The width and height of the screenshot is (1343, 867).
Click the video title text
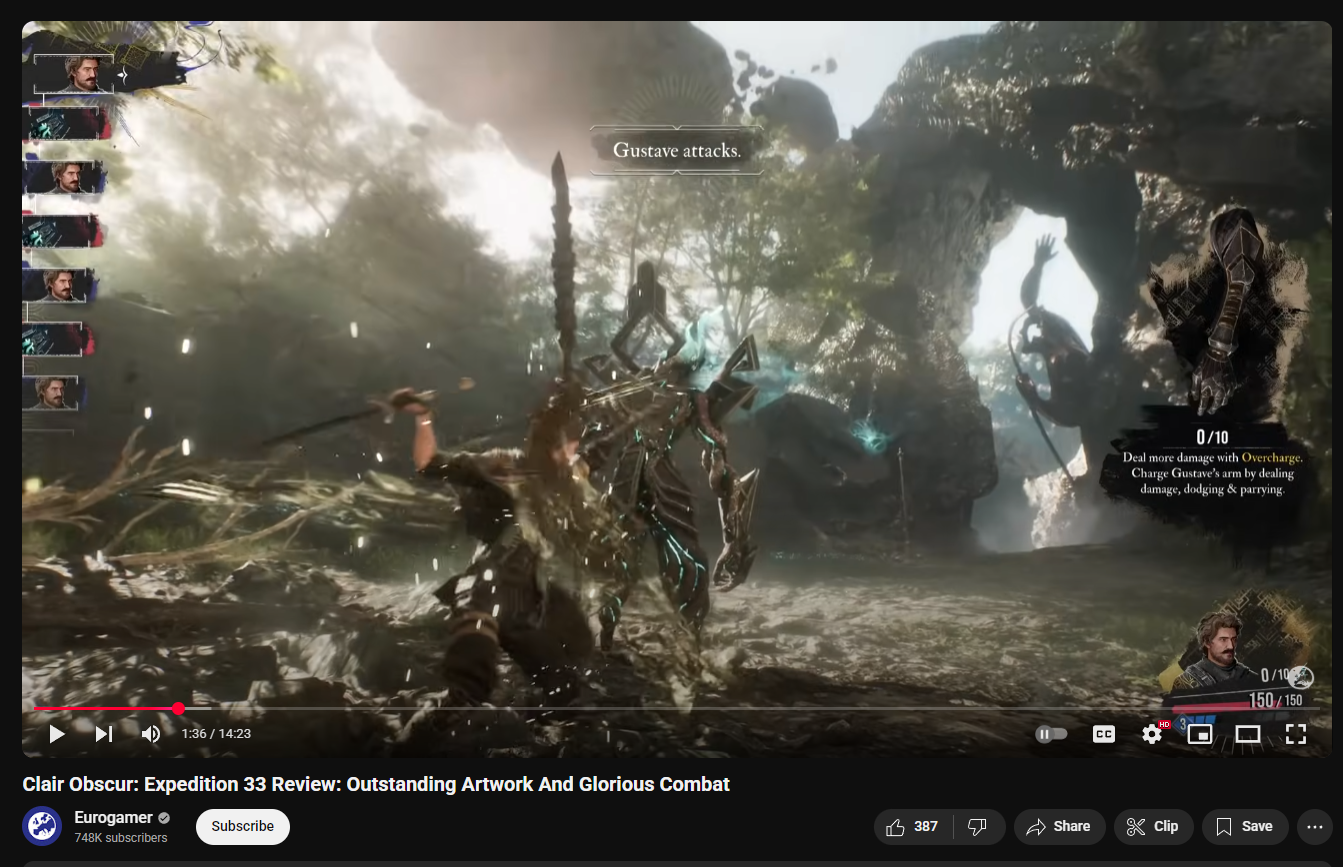[x=376, y=784]
